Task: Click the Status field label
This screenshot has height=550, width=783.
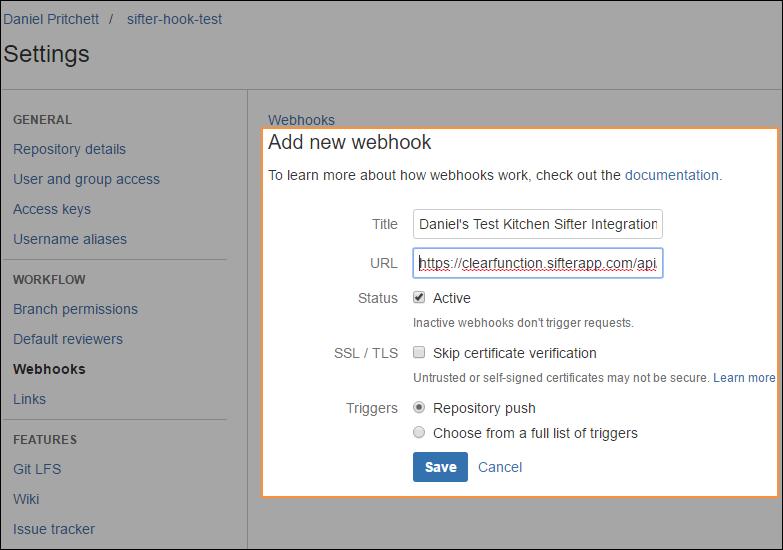Action: [x=378, y=298]
